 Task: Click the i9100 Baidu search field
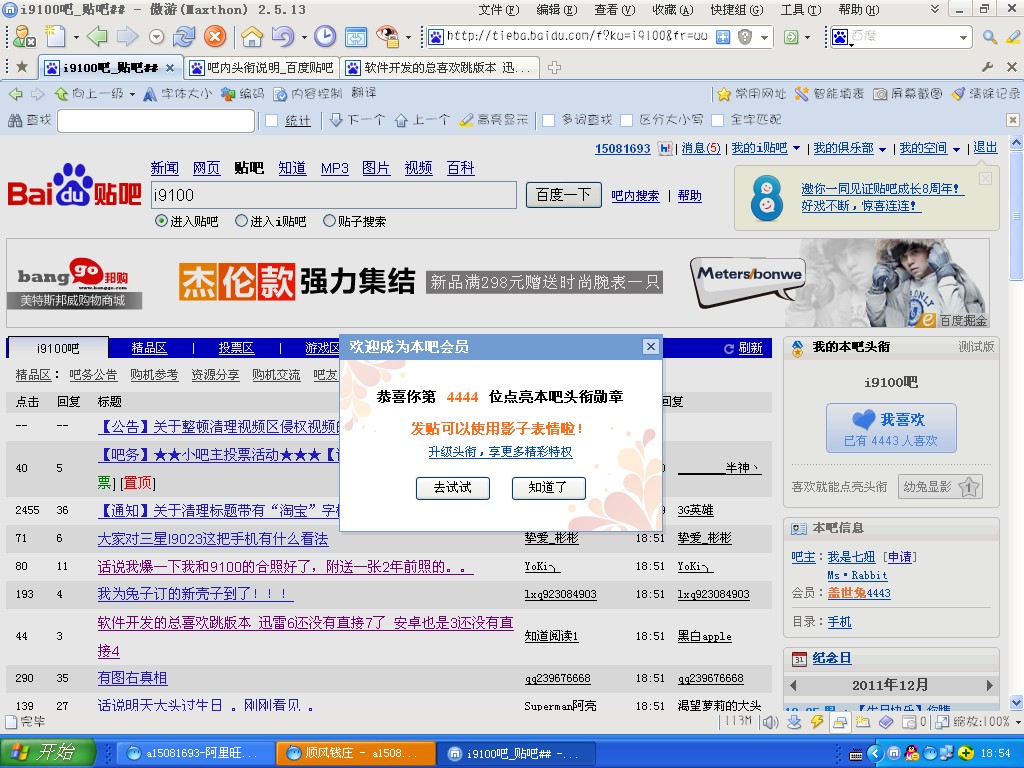(x=334, y=195)
